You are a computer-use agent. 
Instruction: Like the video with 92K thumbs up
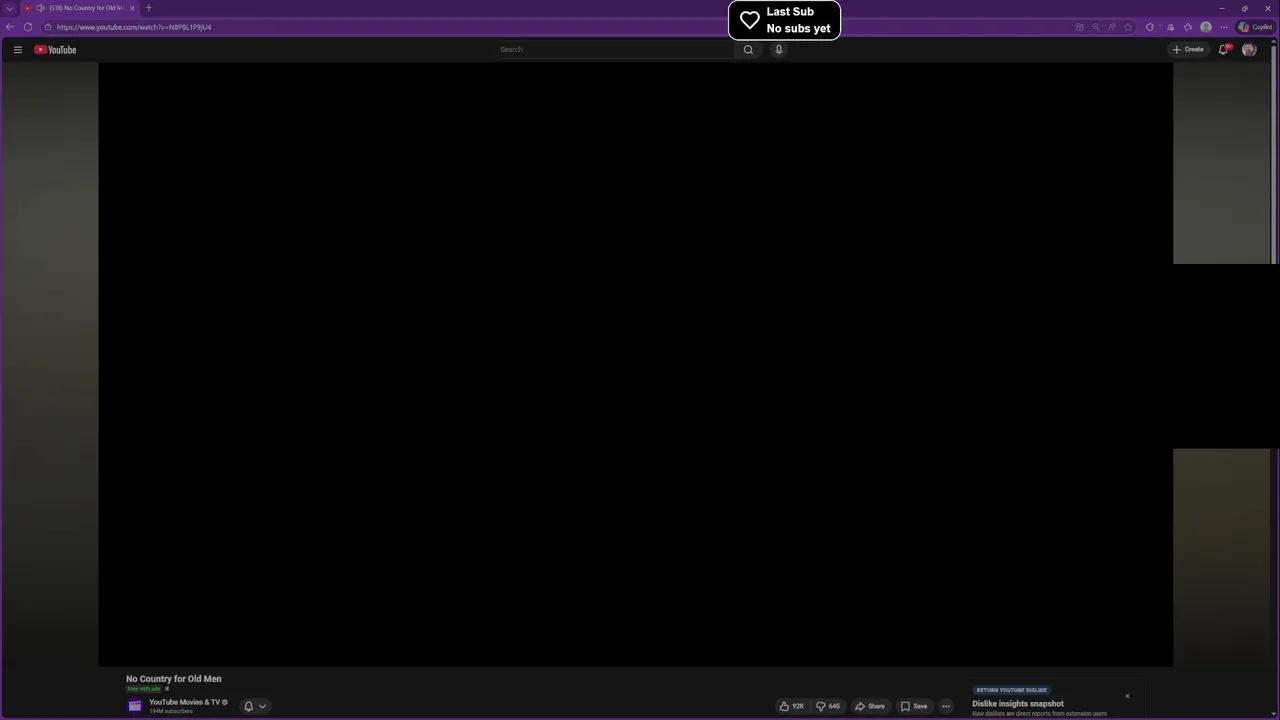tap(792, 706)
